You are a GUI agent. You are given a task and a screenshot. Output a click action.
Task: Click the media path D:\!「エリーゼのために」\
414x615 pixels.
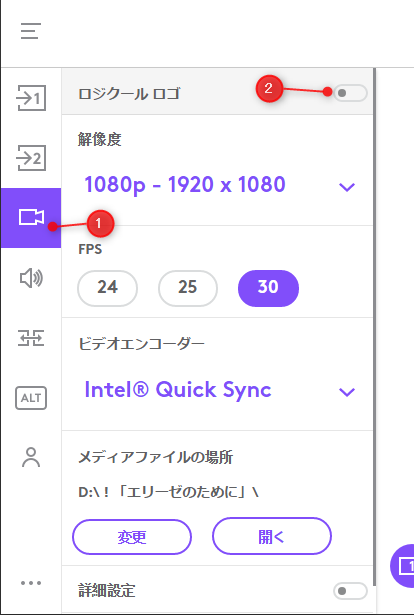pos(168,492)
